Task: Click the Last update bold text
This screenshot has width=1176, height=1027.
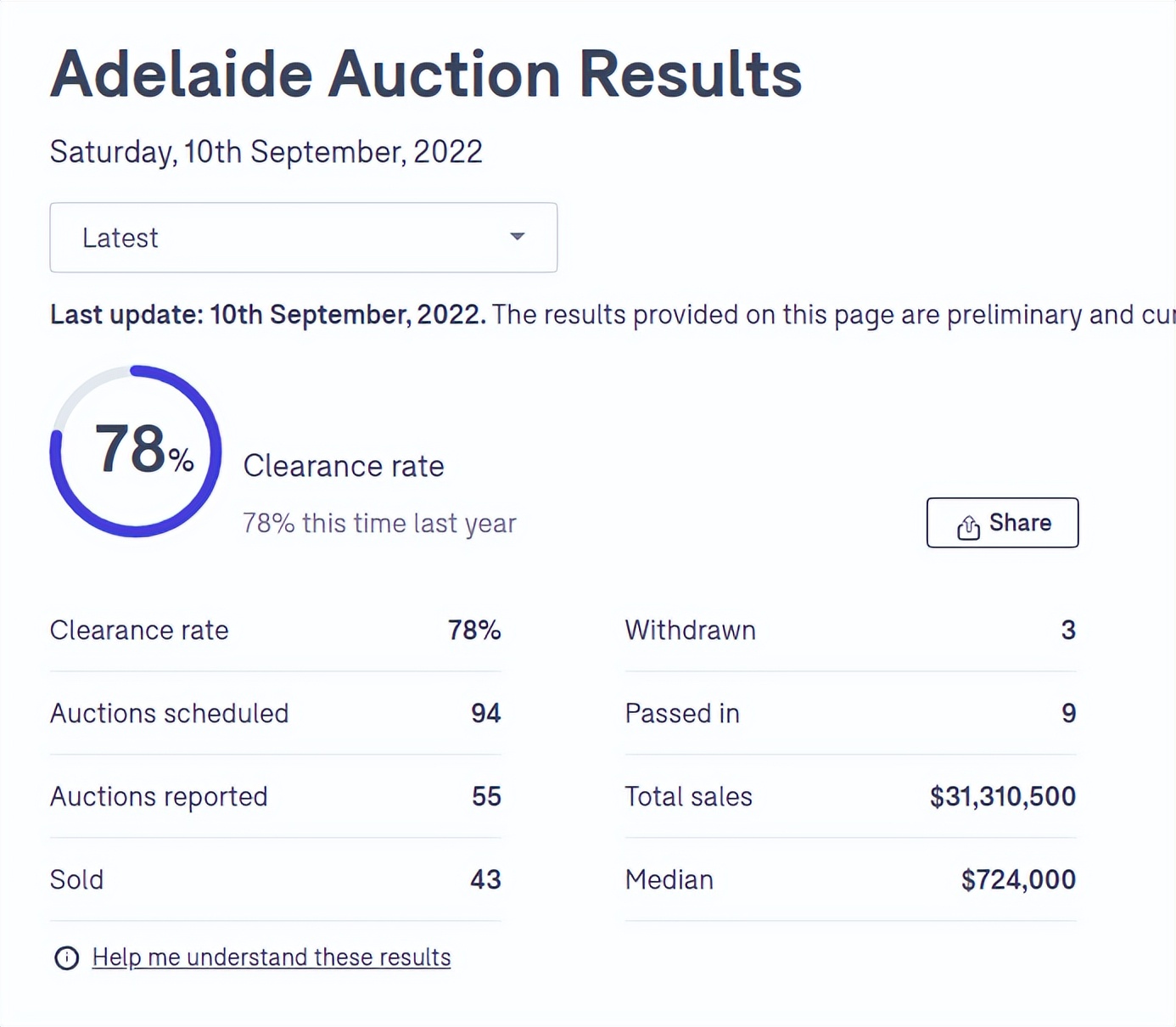Action: (x=268, y=315)
